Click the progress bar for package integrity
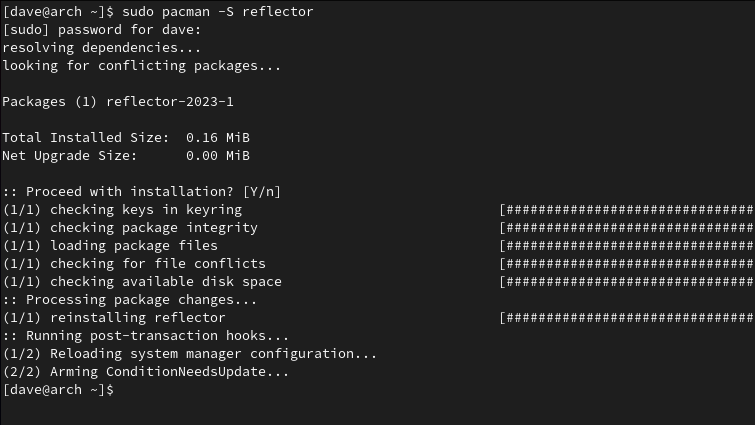Viewport: 755px width, 425px height. (627, 227)
